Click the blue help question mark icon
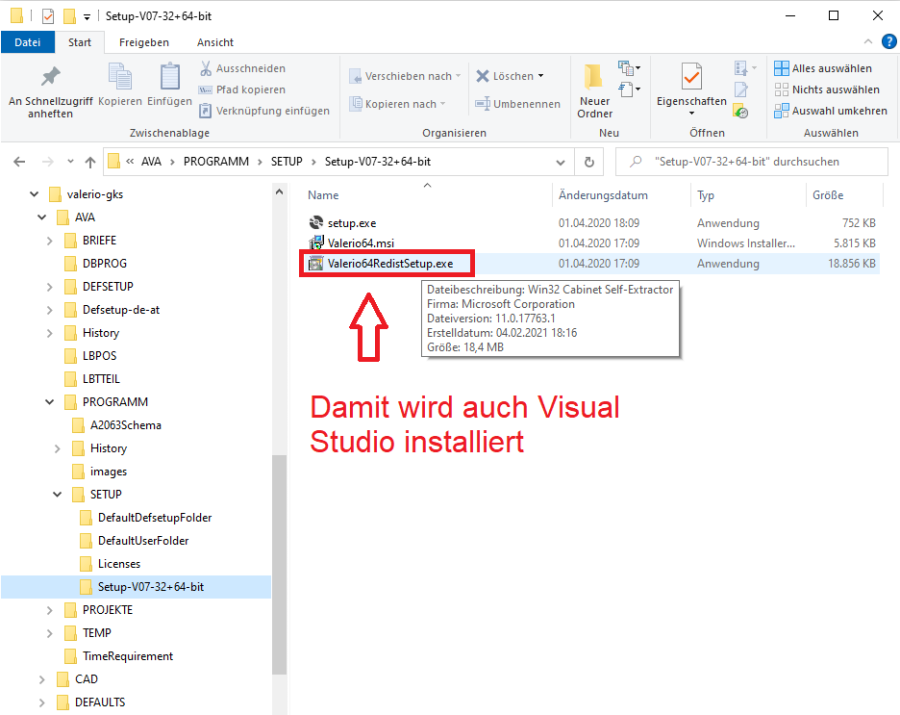 tap(888, 41)
